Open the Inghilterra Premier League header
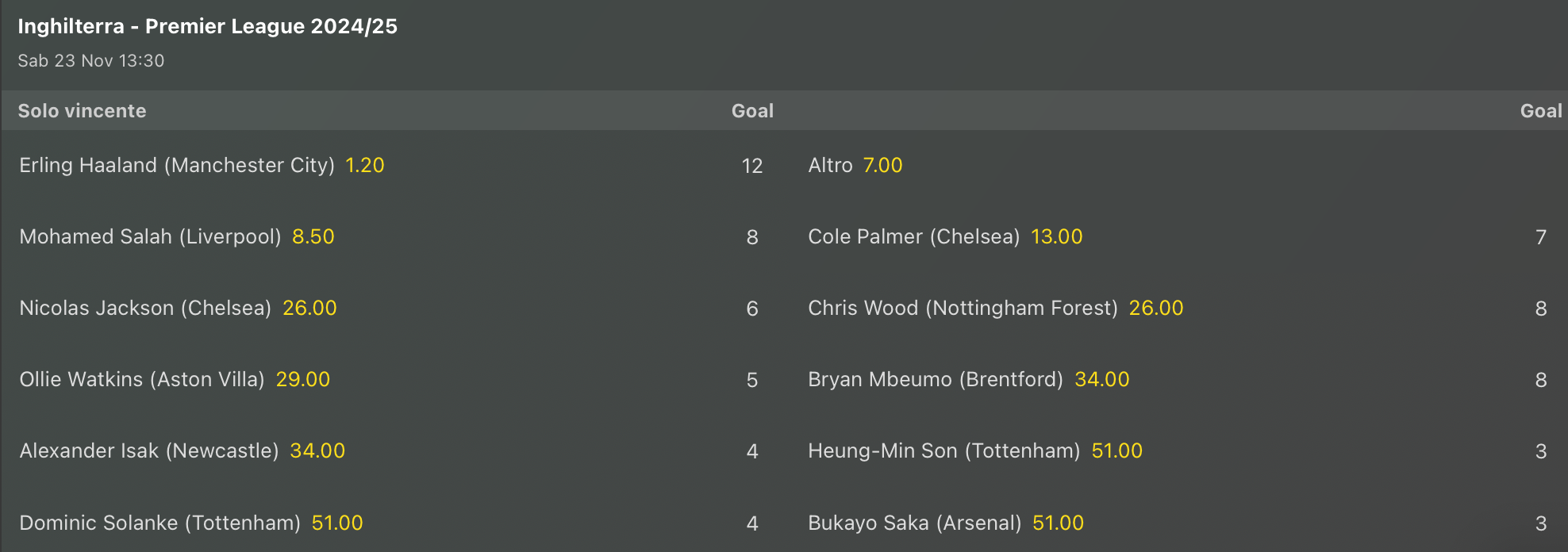Image resolution: width=1568 pixels, height=552 pixels. 207,26
